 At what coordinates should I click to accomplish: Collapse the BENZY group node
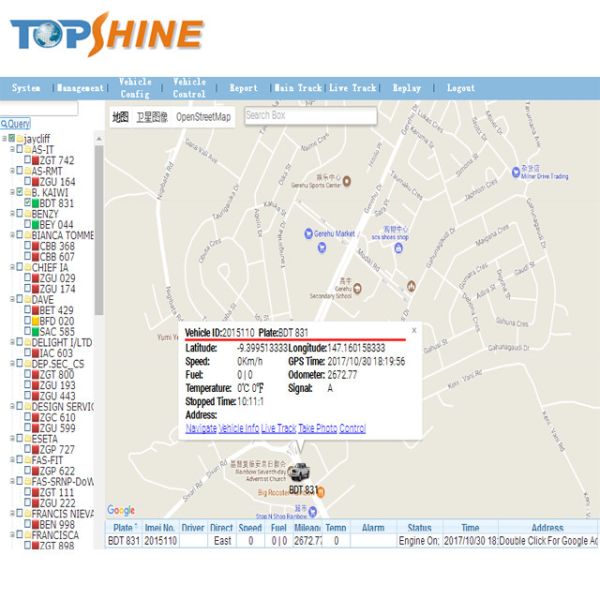click(x=12, y=214)
